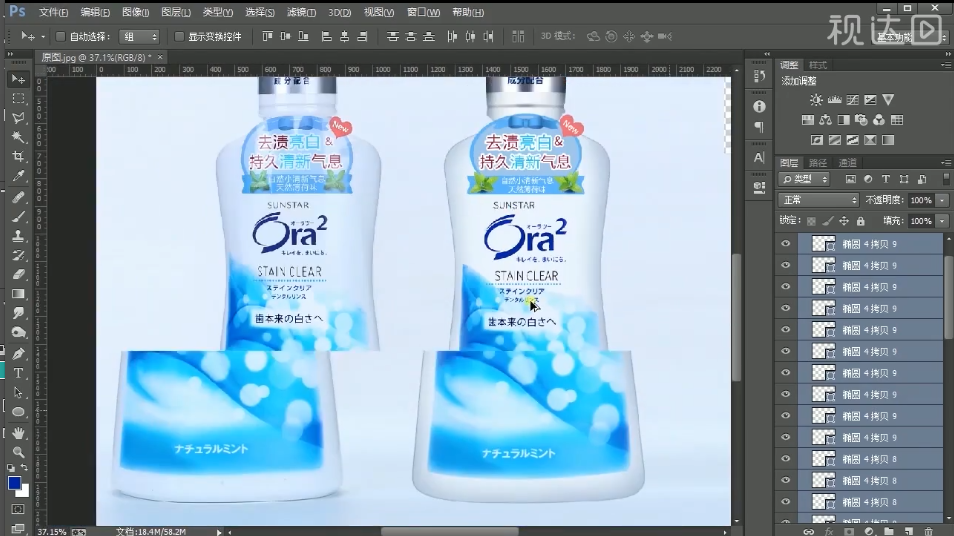The height and width of the screenshot is (536, 954).
Task: Toggle lock transparent pixels
Action: [811, 221]
